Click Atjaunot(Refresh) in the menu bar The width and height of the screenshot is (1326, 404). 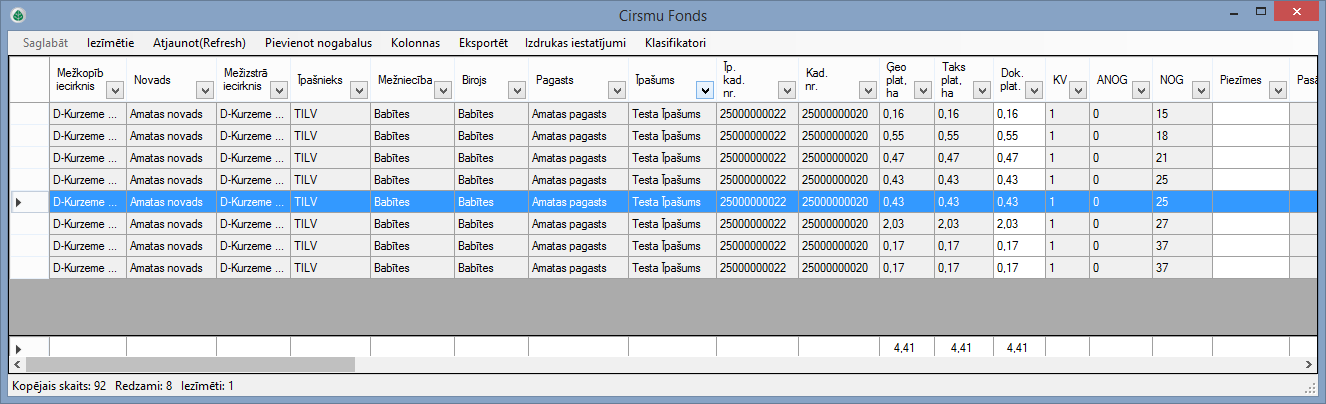[x=199, y=43]
